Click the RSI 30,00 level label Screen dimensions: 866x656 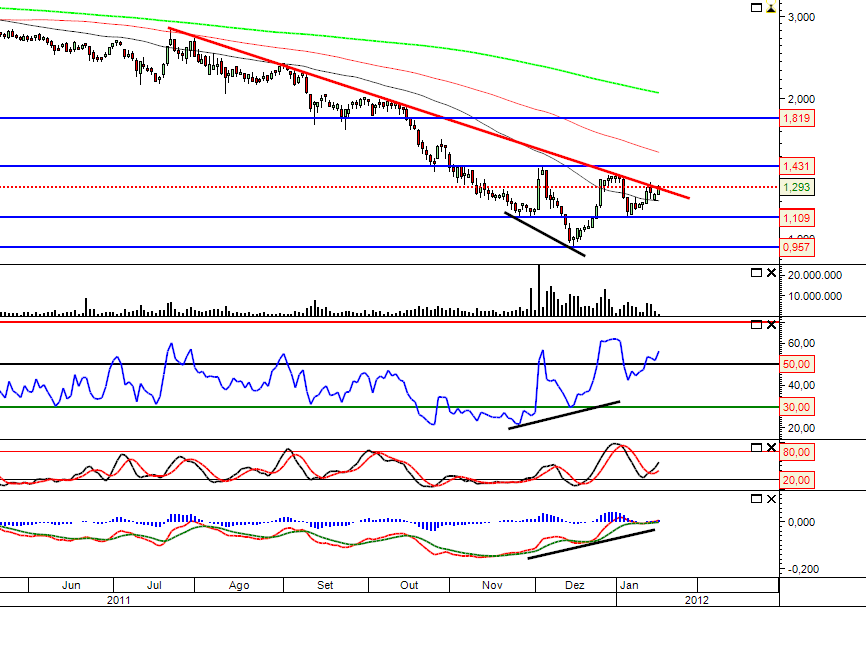point(797,407)
